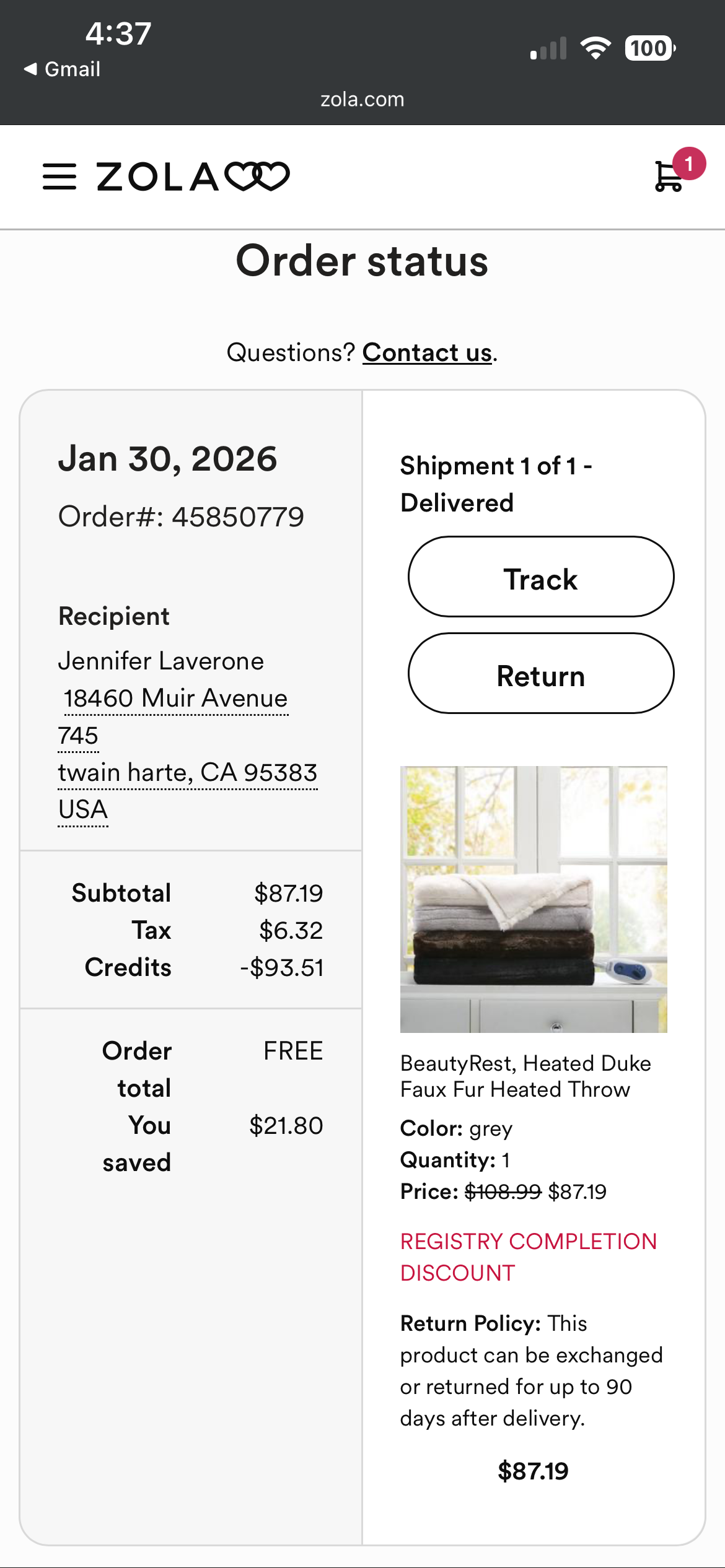Open BeautyRest Heated Duke Faux Fur title
Viewport: 725px width, 1568px height.
tap(525, 1076)
